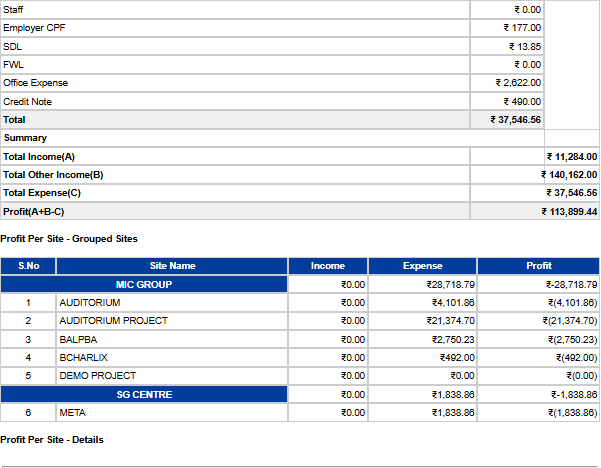Click the BCHARLIX site name
The height and width of the screenshot is (468, 601).
coord(83,358)
